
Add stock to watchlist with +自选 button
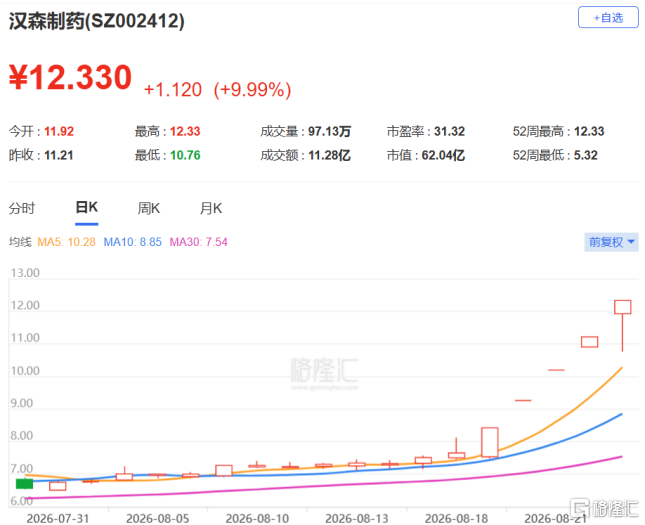(608, 18)
